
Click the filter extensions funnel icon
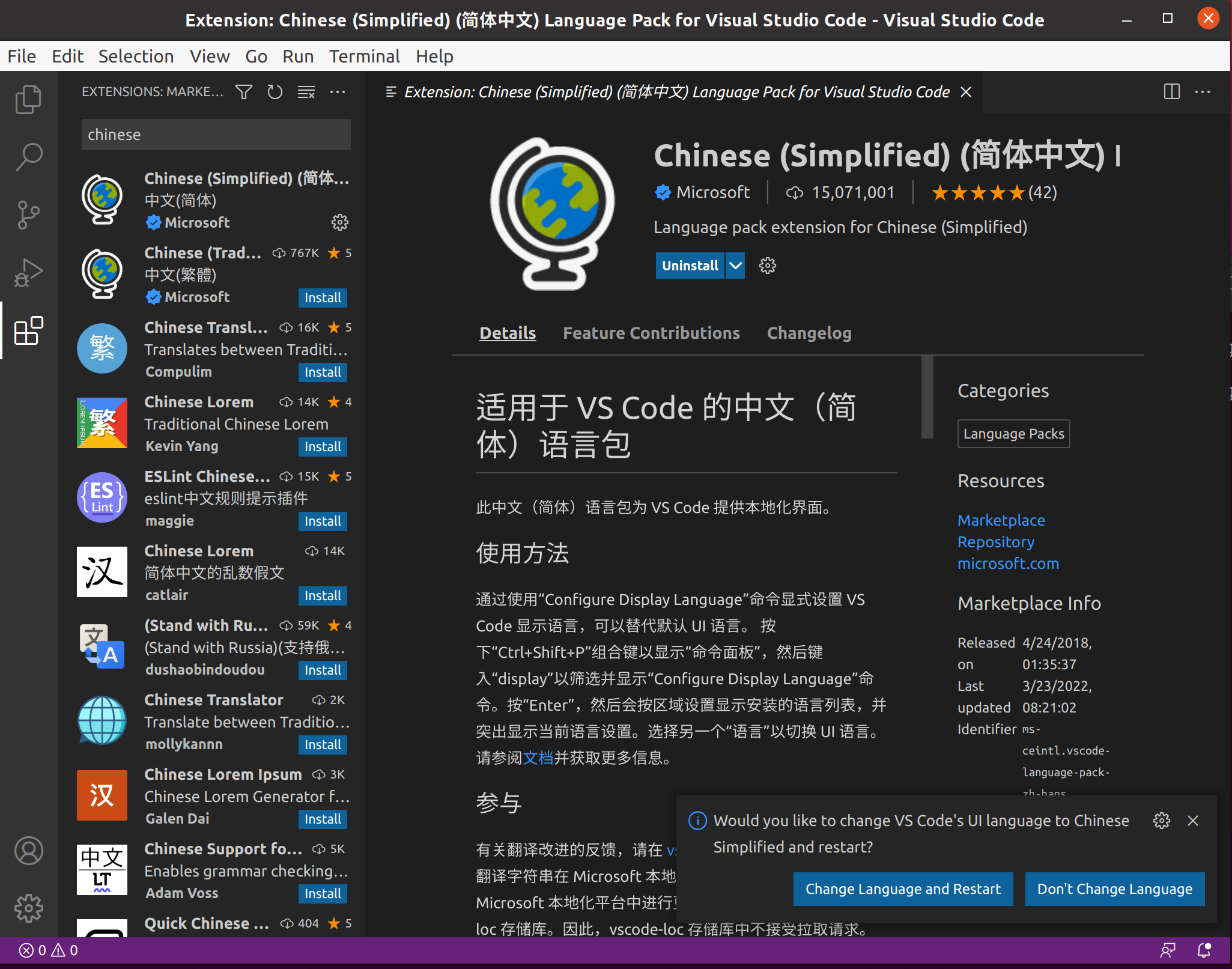(244, 92)
